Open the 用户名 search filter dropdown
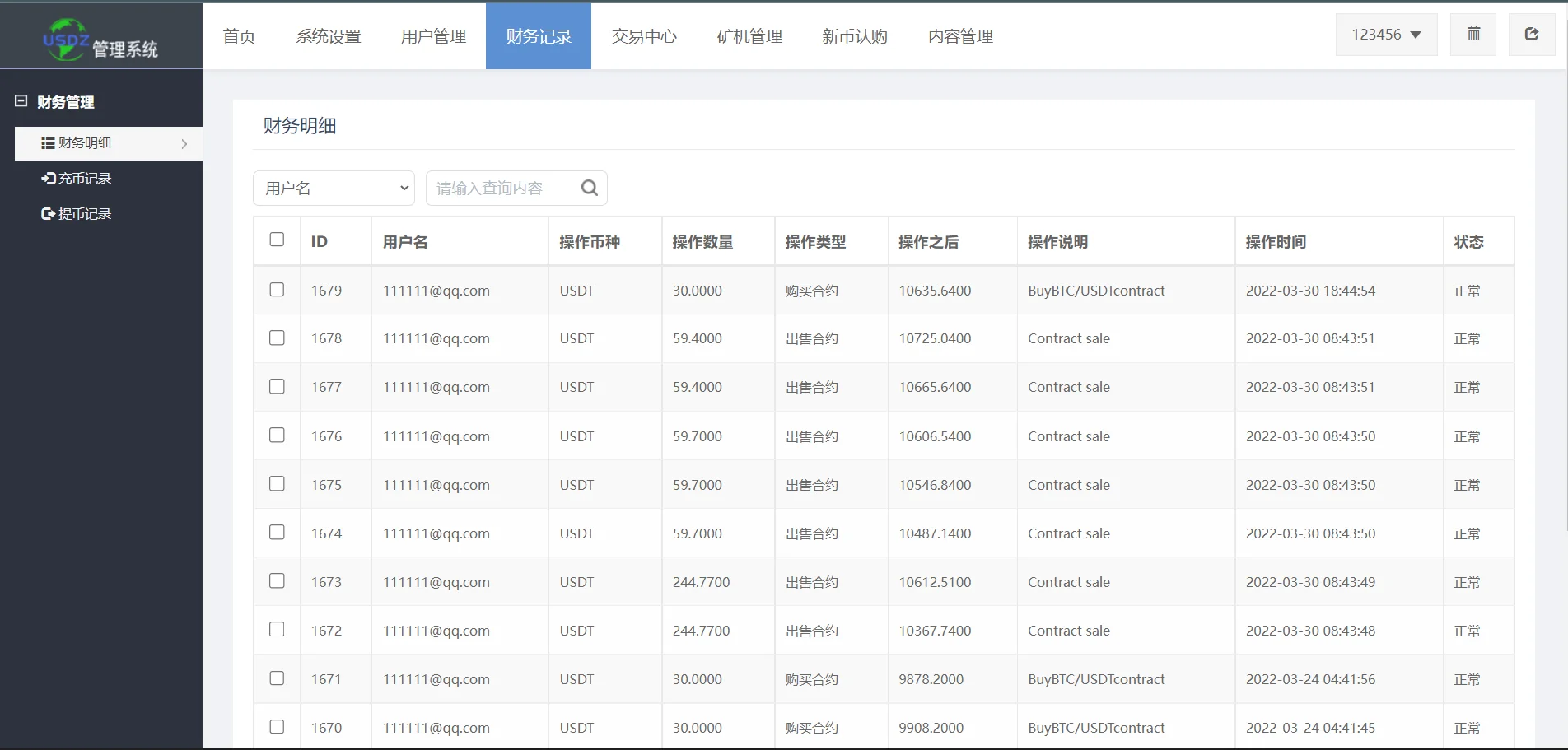 334,189
